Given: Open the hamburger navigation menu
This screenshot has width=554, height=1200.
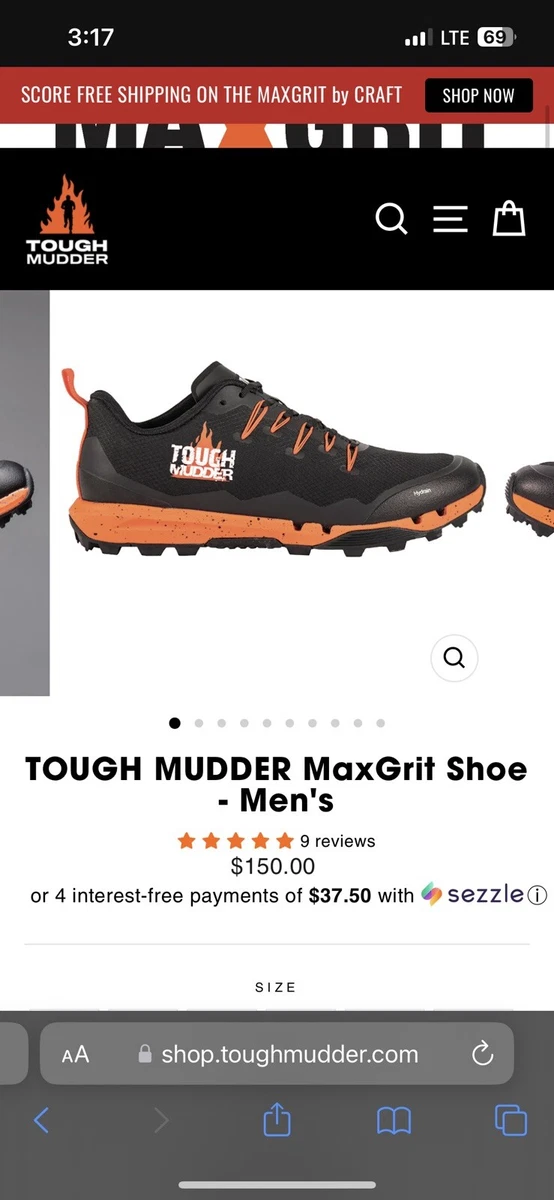Looking at the screenshot, I should (x=450, y=219).
